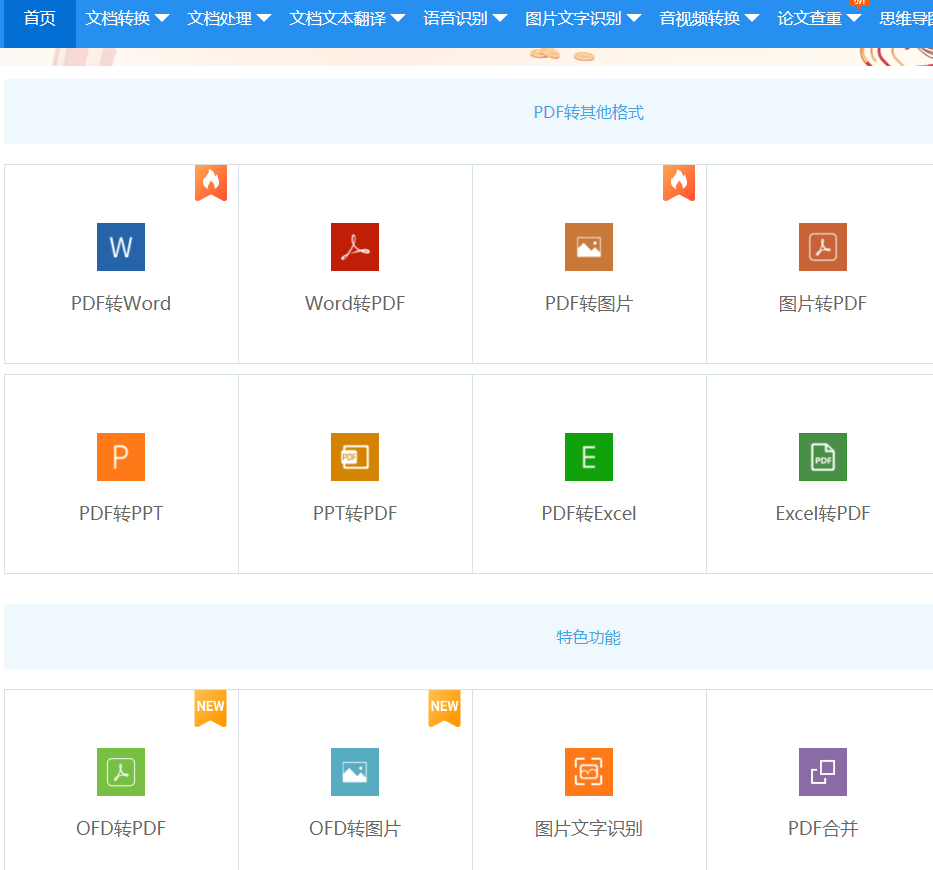Screen dimensions: 933x870
Task: Open the 图片文字识别 card label below icon
Action: [588, 828]
